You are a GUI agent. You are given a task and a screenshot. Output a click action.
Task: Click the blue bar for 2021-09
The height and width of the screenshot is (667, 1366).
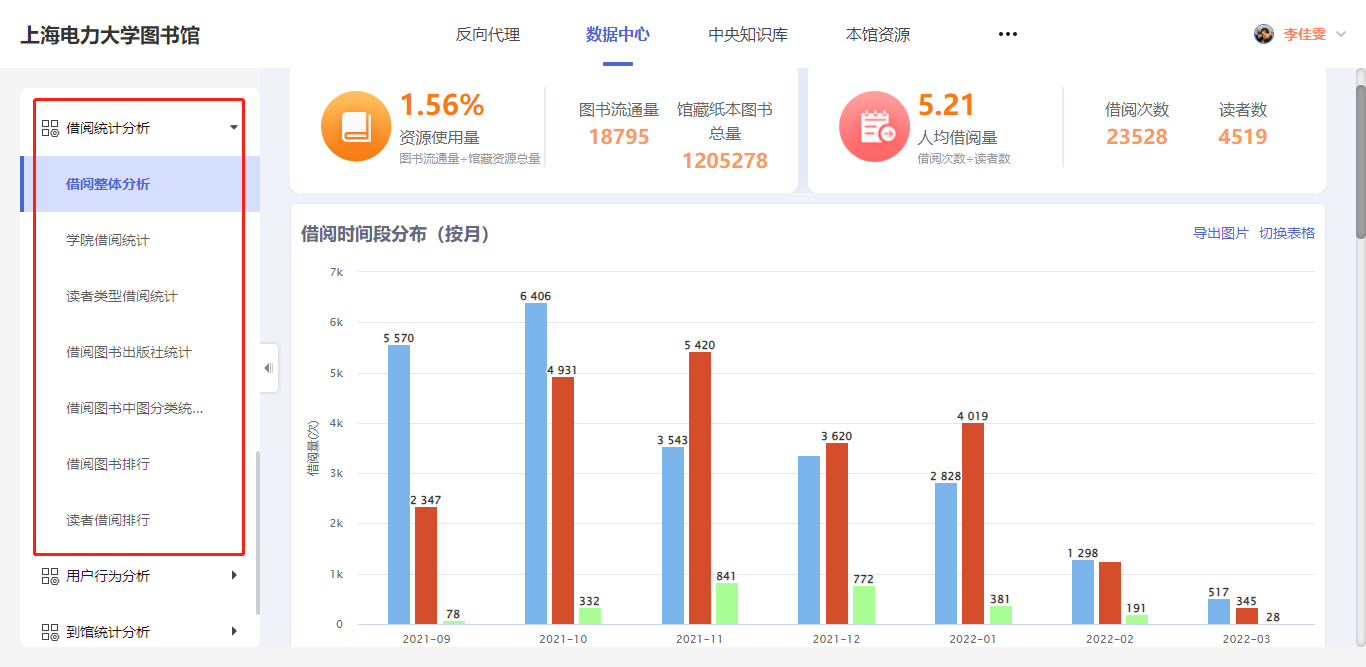399,484
